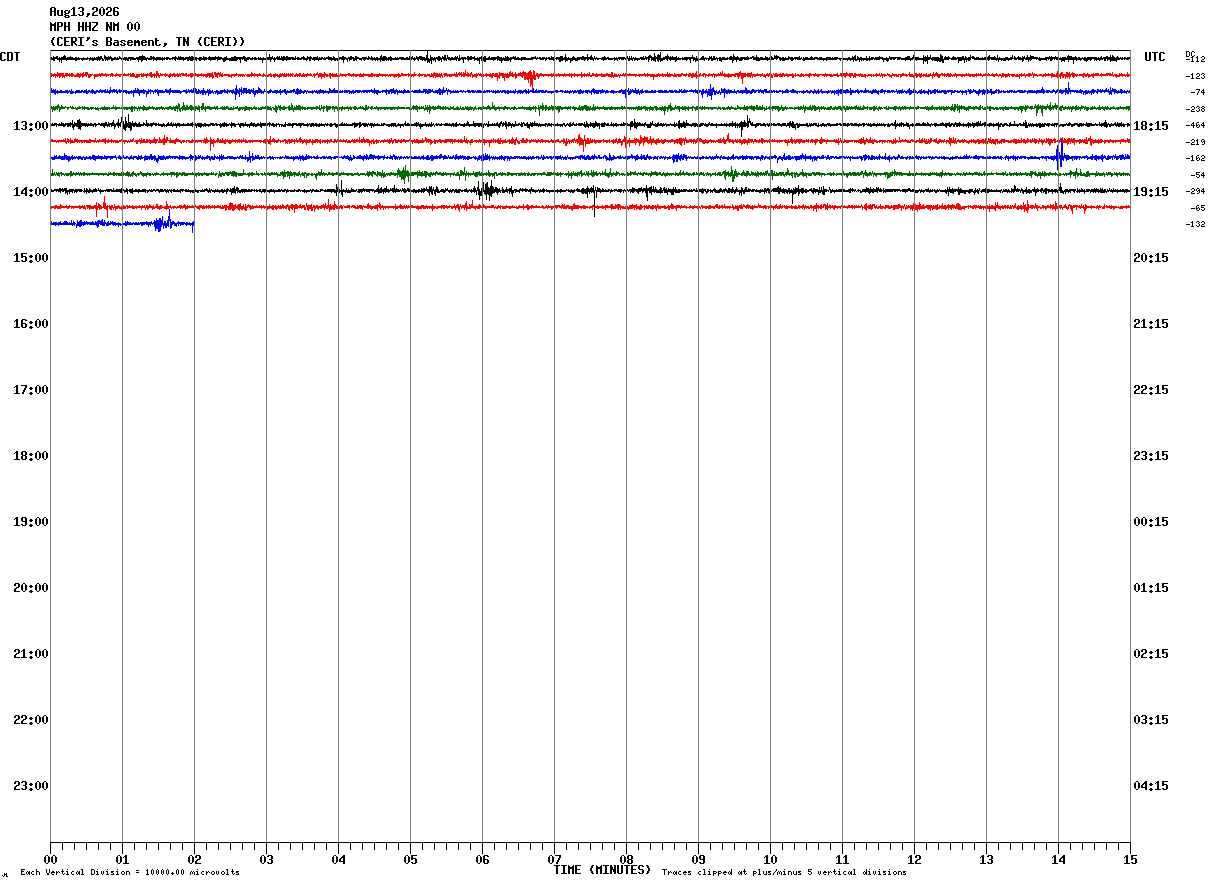
Task: Click the 02:15 UTC time label
Action: pyautogui.click(x=1151, y=654)
